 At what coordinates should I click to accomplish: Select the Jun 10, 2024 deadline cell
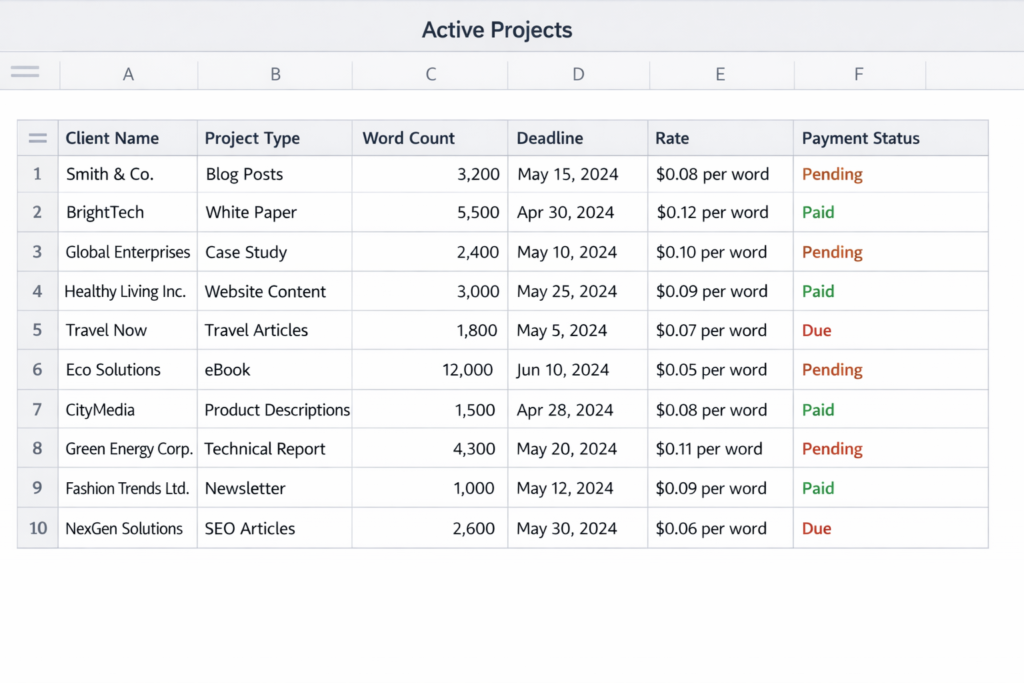coord(563,370)
